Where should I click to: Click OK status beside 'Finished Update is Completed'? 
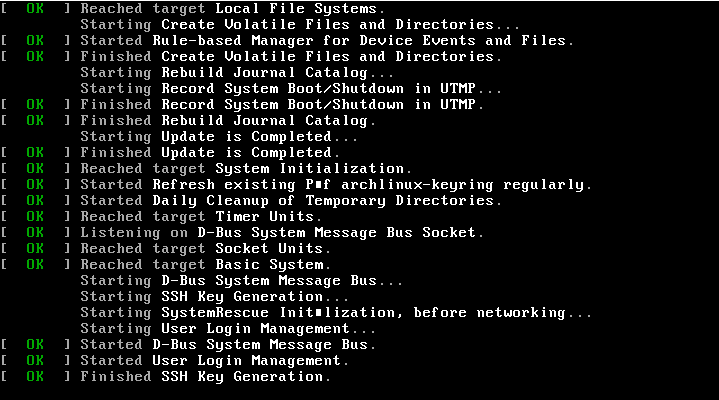(35, 153)
